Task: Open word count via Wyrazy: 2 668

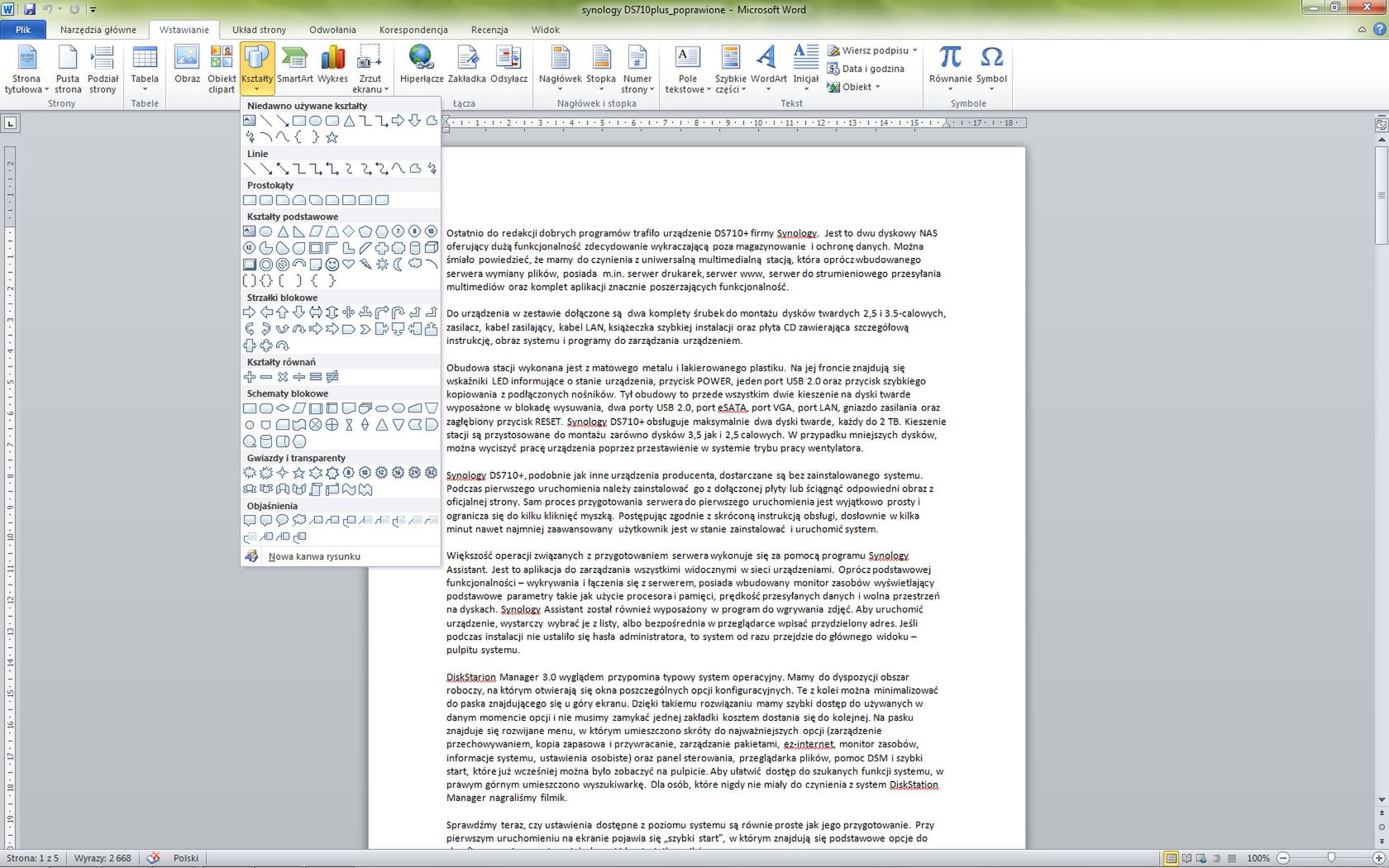Action: (103, 858)
